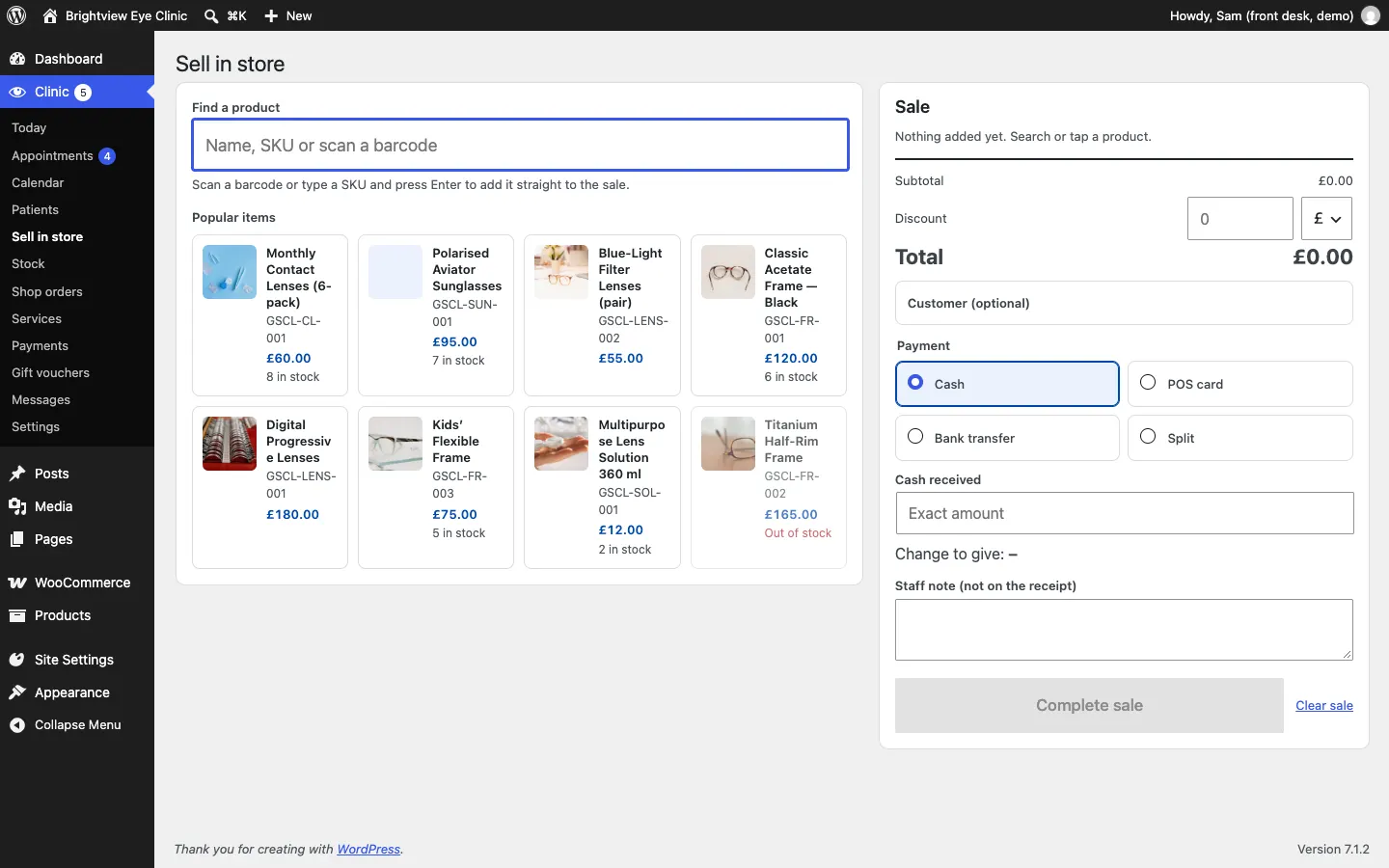Click the Appointments badge showing 4
The width and height of the screenshot is (1389, 868).
tap(107, 156)
